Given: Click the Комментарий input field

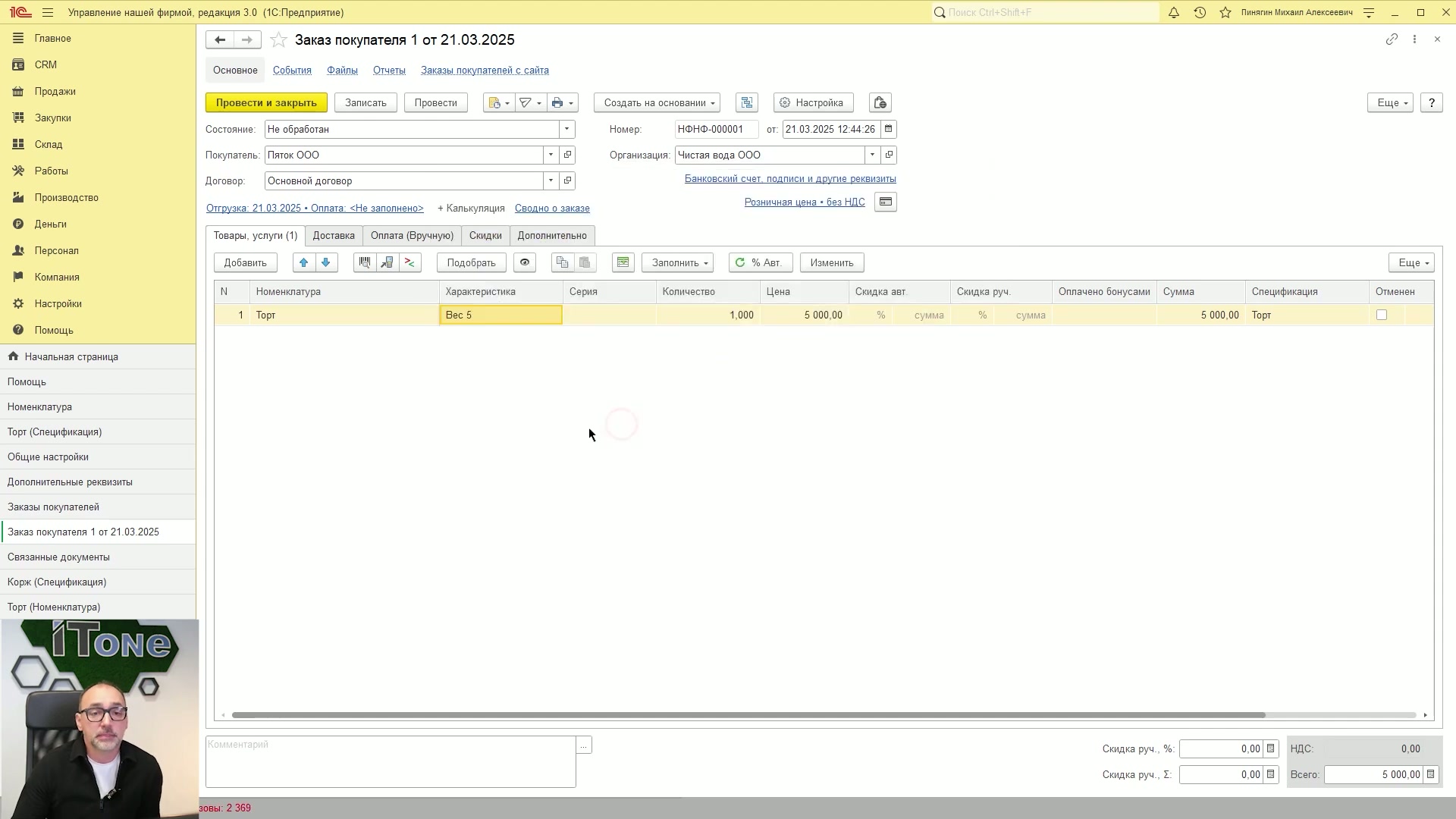Looking at the screenshot, I should [x=391, y=762].
